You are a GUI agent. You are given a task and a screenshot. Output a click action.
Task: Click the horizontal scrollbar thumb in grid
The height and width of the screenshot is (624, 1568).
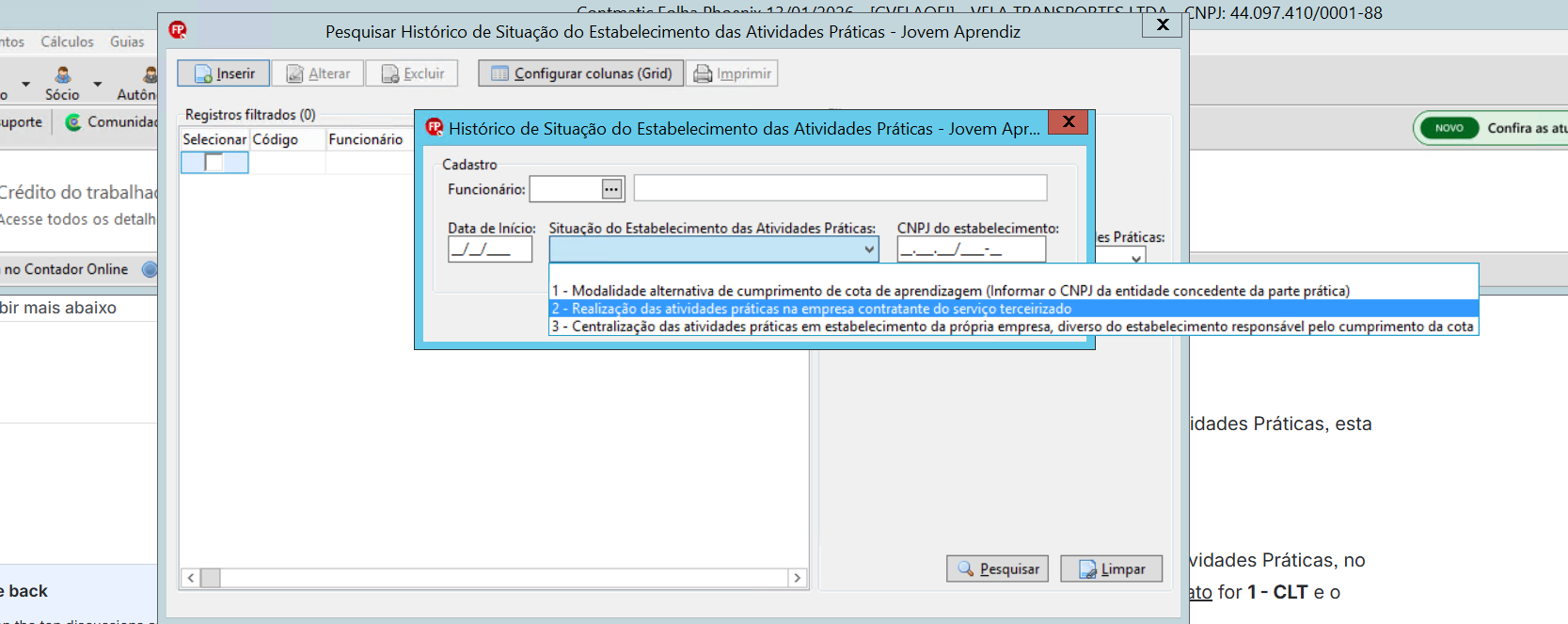pos(211,578)
